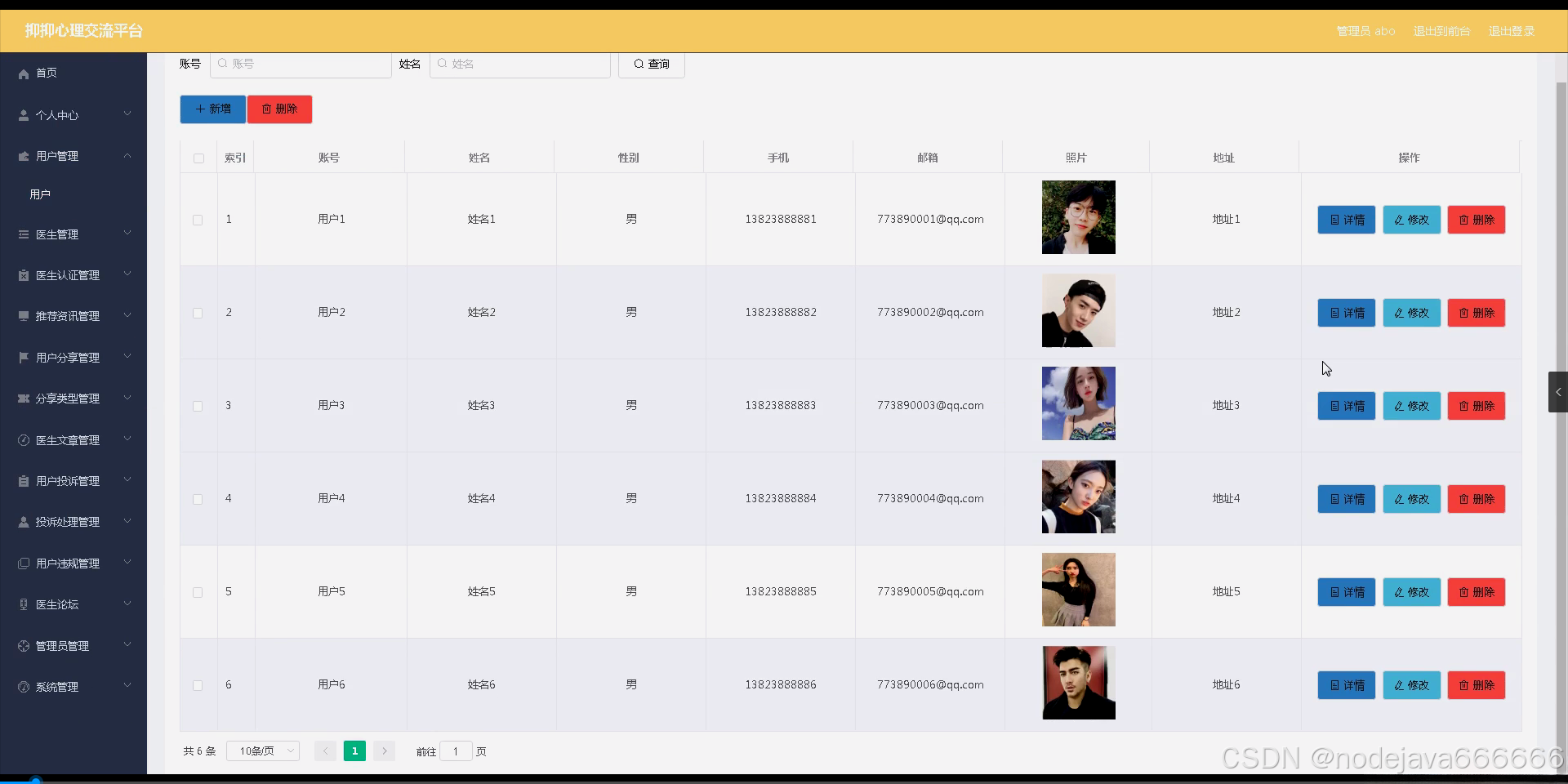Click the 账号 search input field

(x=301, y=64)
